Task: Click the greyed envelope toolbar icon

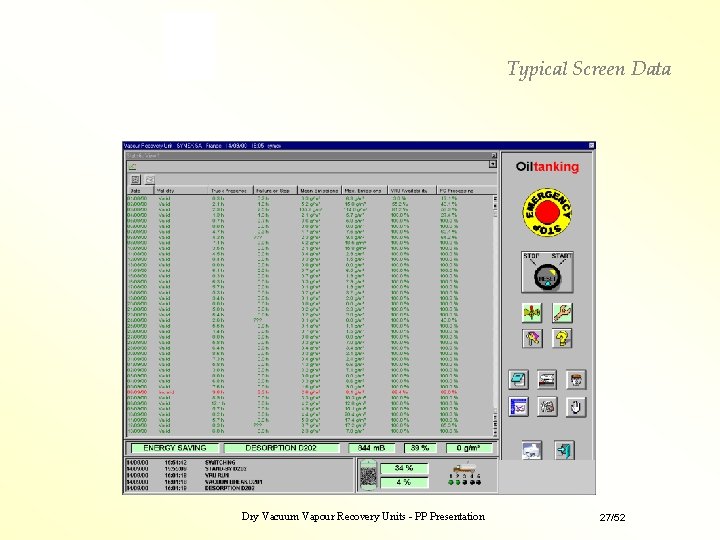Action: click(150, 180)
